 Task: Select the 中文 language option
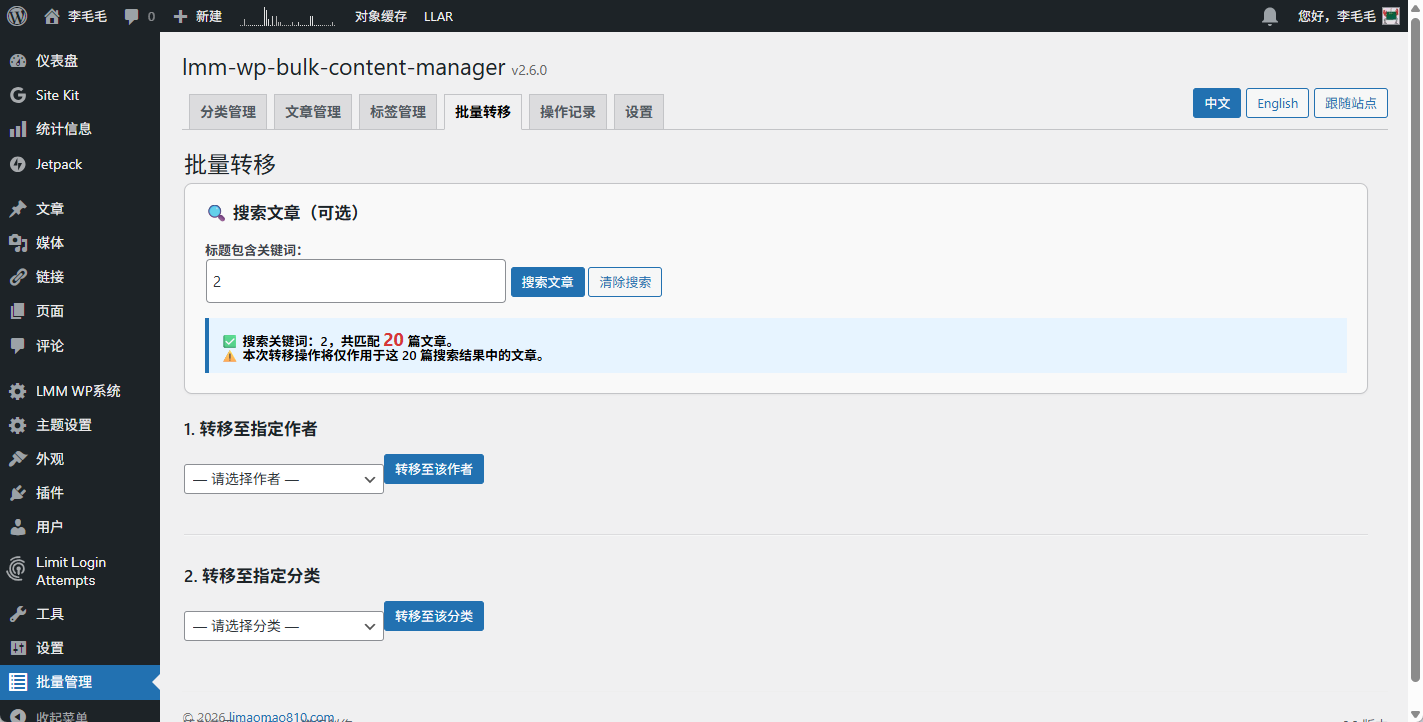click(x=1217, y=103)
